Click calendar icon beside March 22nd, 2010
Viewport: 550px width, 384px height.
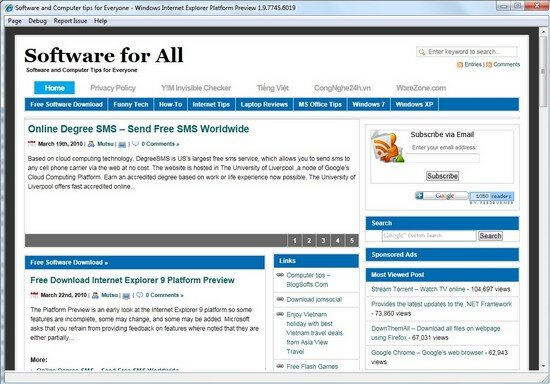(x=34, y=295)
